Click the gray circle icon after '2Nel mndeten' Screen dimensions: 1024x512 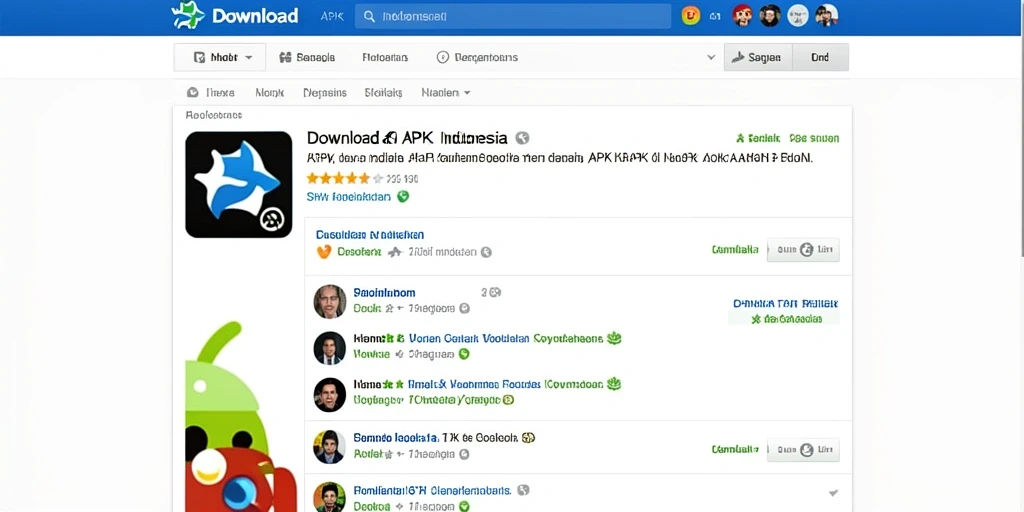tap(486, 252)
